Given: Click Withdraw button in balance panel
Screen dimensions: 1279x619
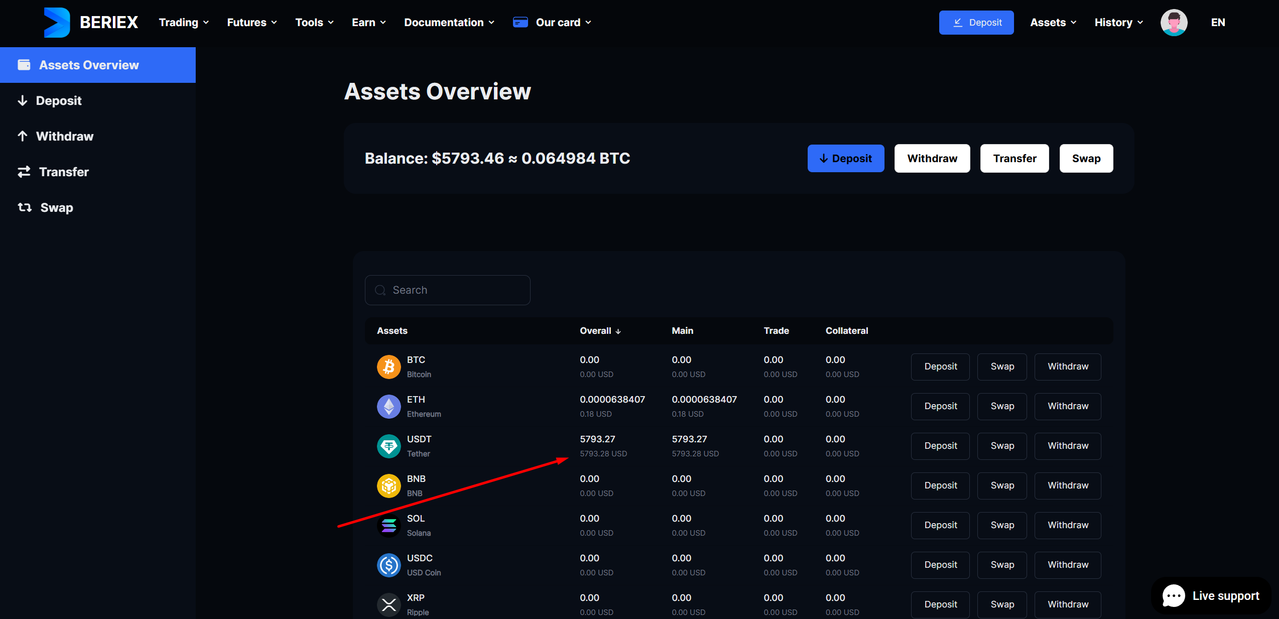Looking at the screenshot, I should coord(932,158).
